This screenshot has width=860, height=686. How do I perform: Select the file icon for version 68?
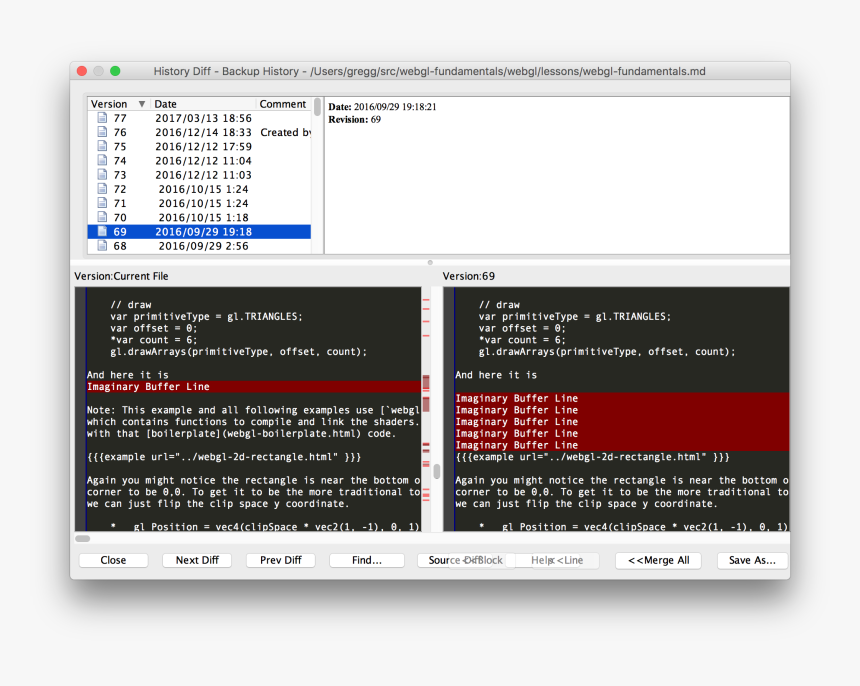click(101, 246)
